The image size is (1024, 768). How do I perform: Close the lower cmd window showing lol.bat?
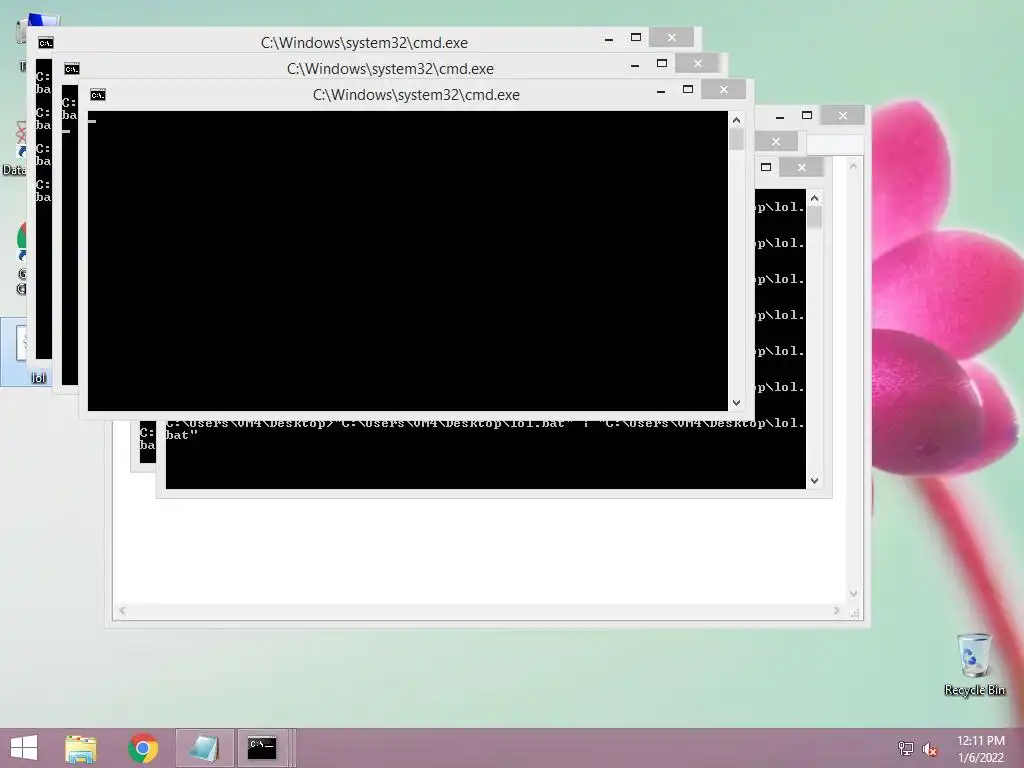(801, 167)
